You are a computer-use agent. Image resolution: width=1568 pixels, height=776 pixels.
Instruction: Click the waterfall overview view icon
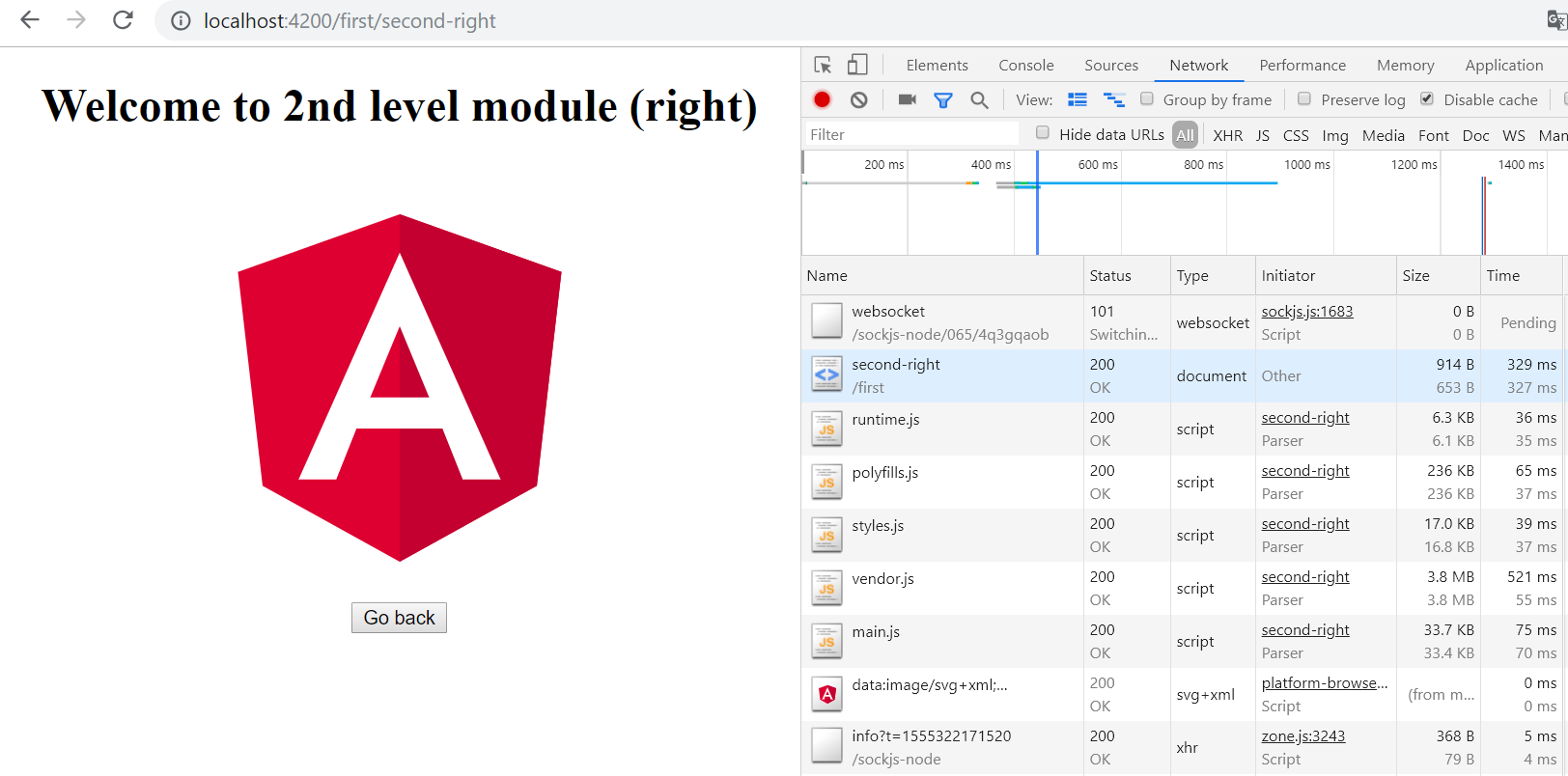[1114, 99]
